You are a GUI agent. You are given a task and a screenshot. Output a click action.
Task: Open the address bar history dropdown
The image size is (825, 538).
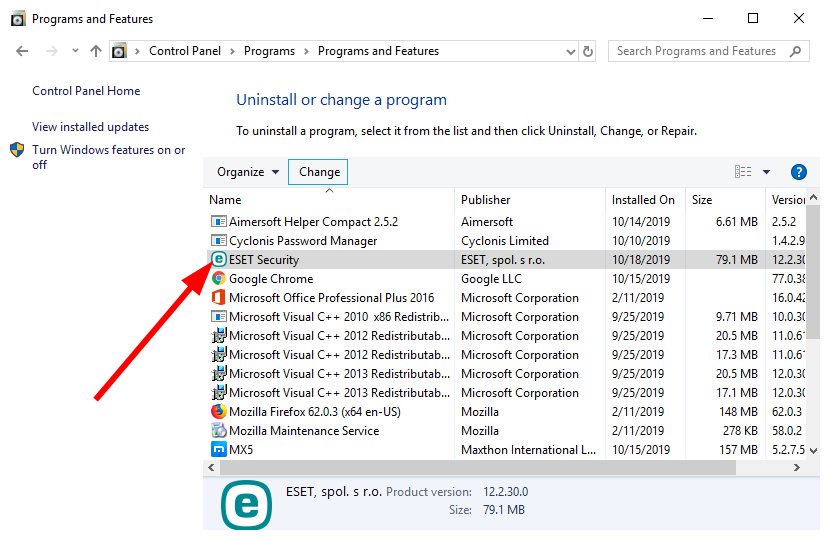tap(570, 52)
